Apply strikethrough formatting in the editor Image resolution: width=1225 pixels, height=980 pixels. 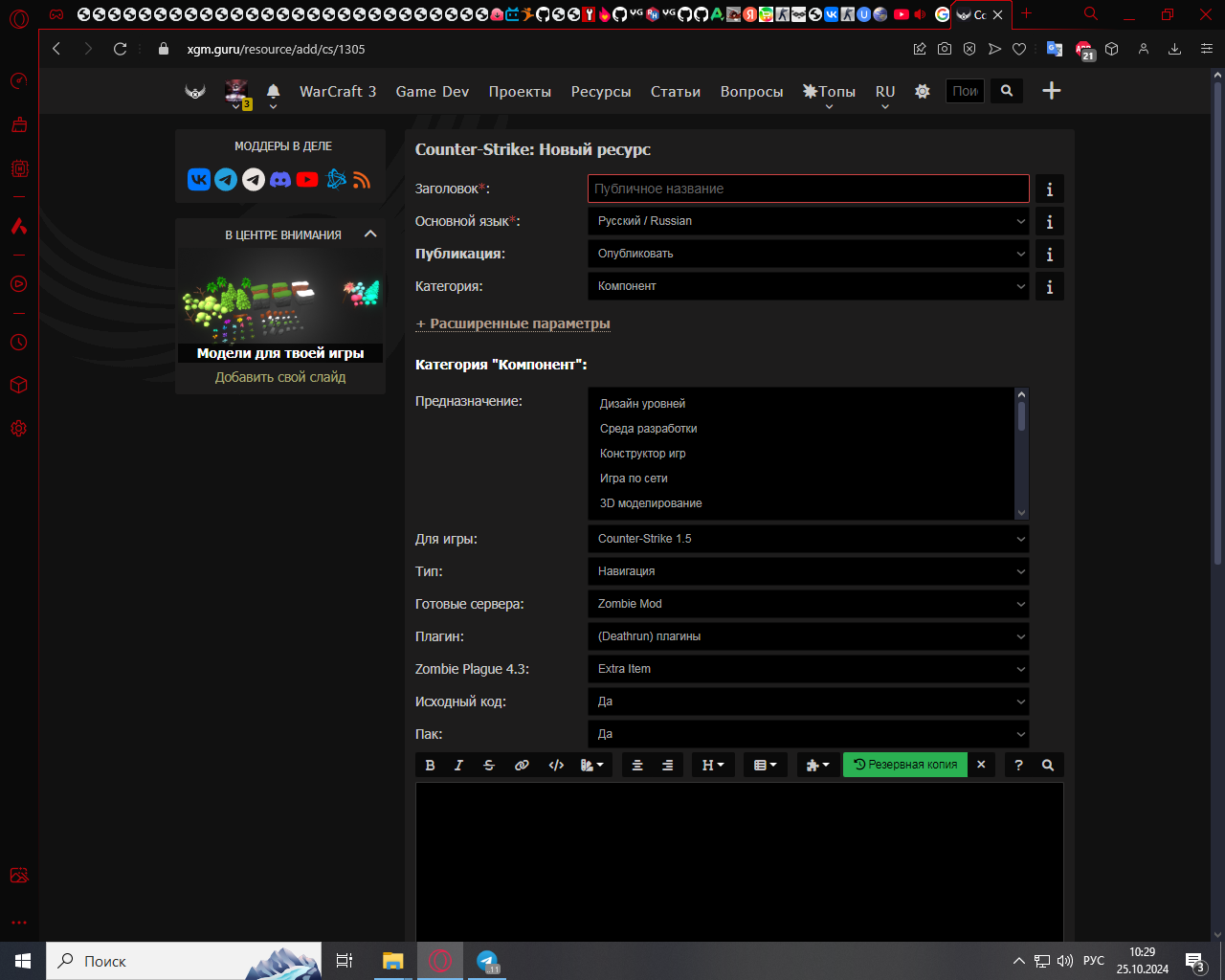(x=489, y=766)
